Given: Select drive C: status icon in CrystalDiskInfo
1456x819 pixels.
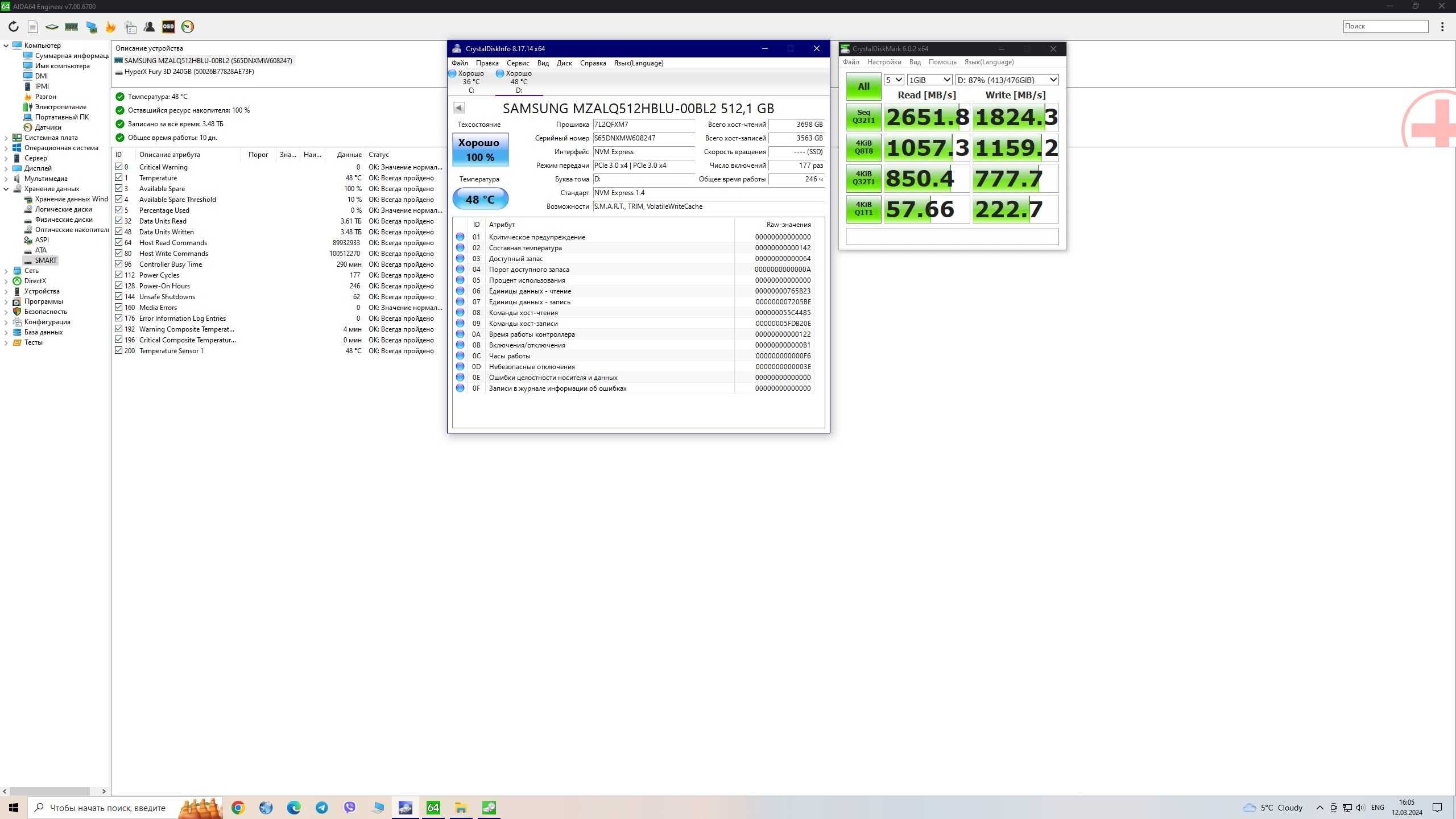Looking at the screenshot, I should point(452,73).
